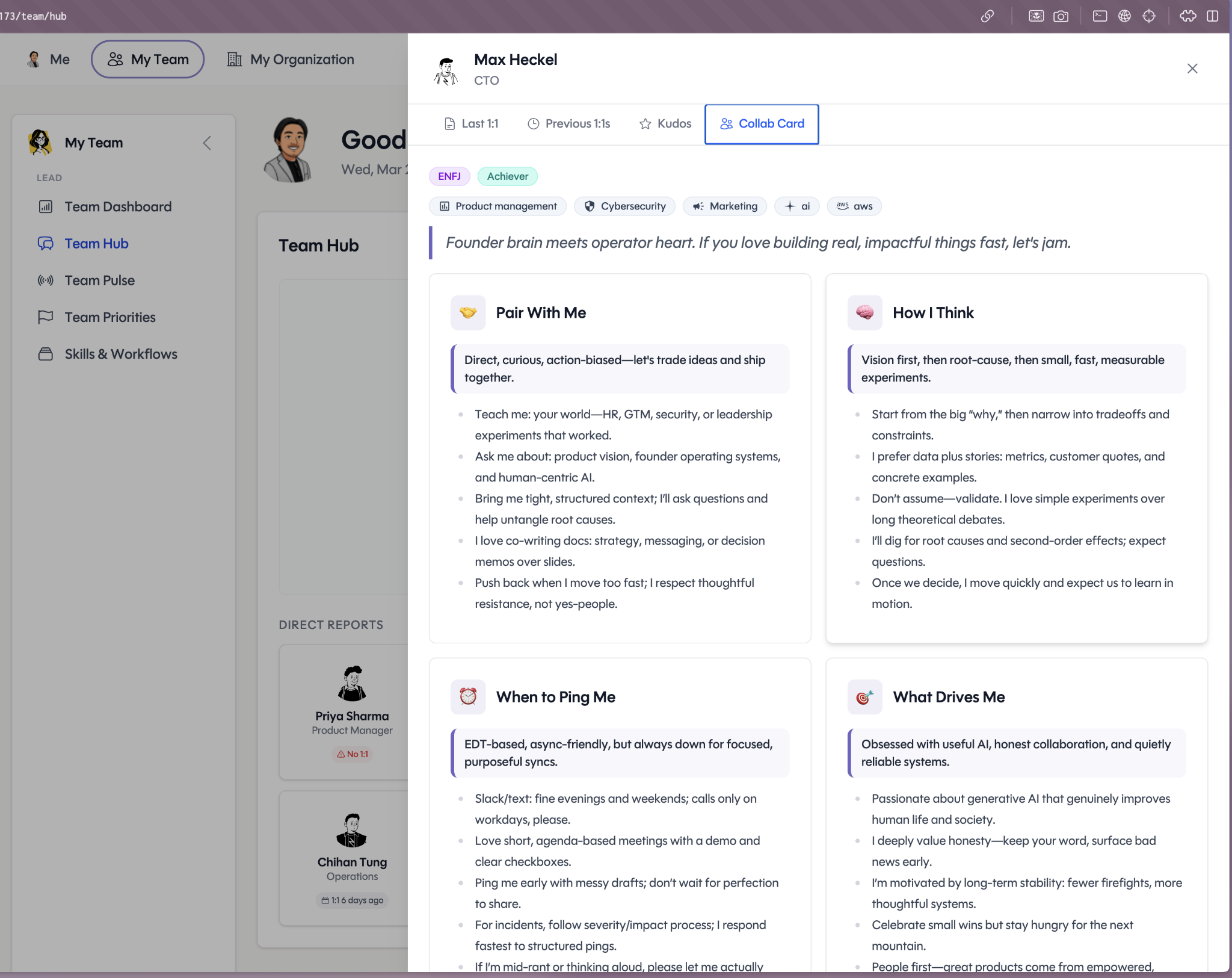Open Team Pulse in sidebar

(99, 280)
